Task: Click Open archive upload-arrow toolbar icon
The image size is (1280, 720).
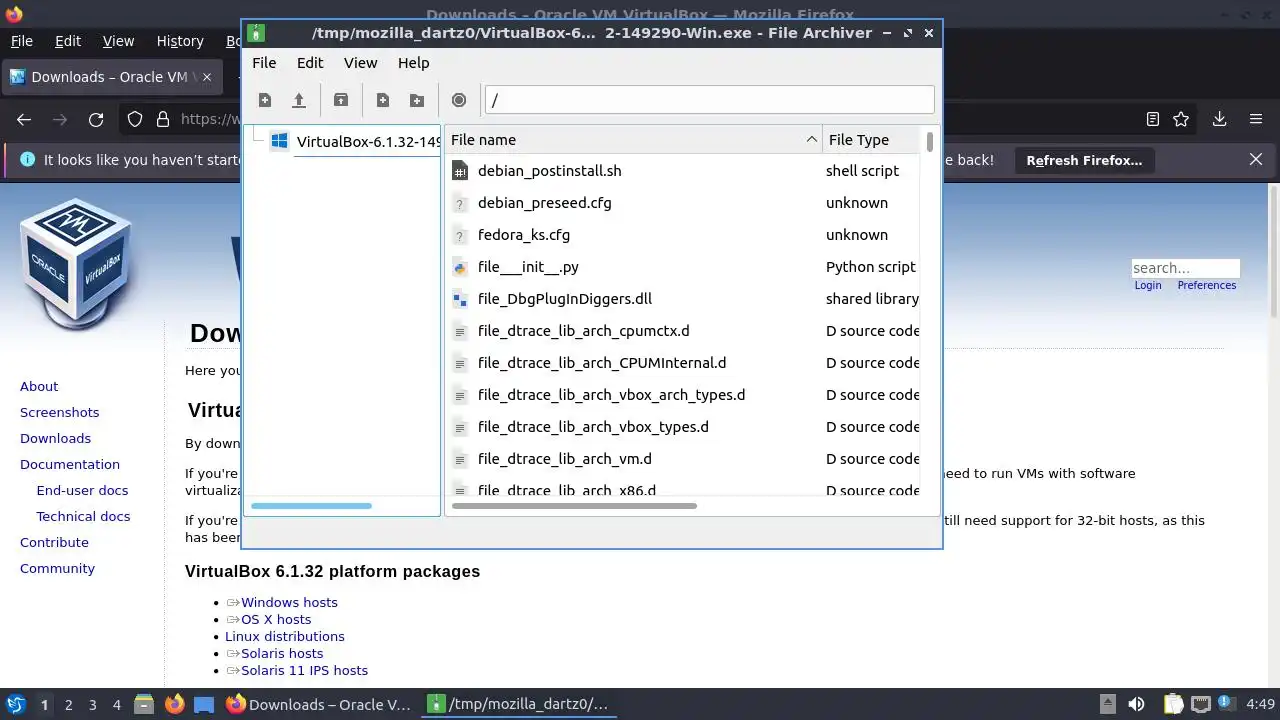Action: (x=298, y=100)
